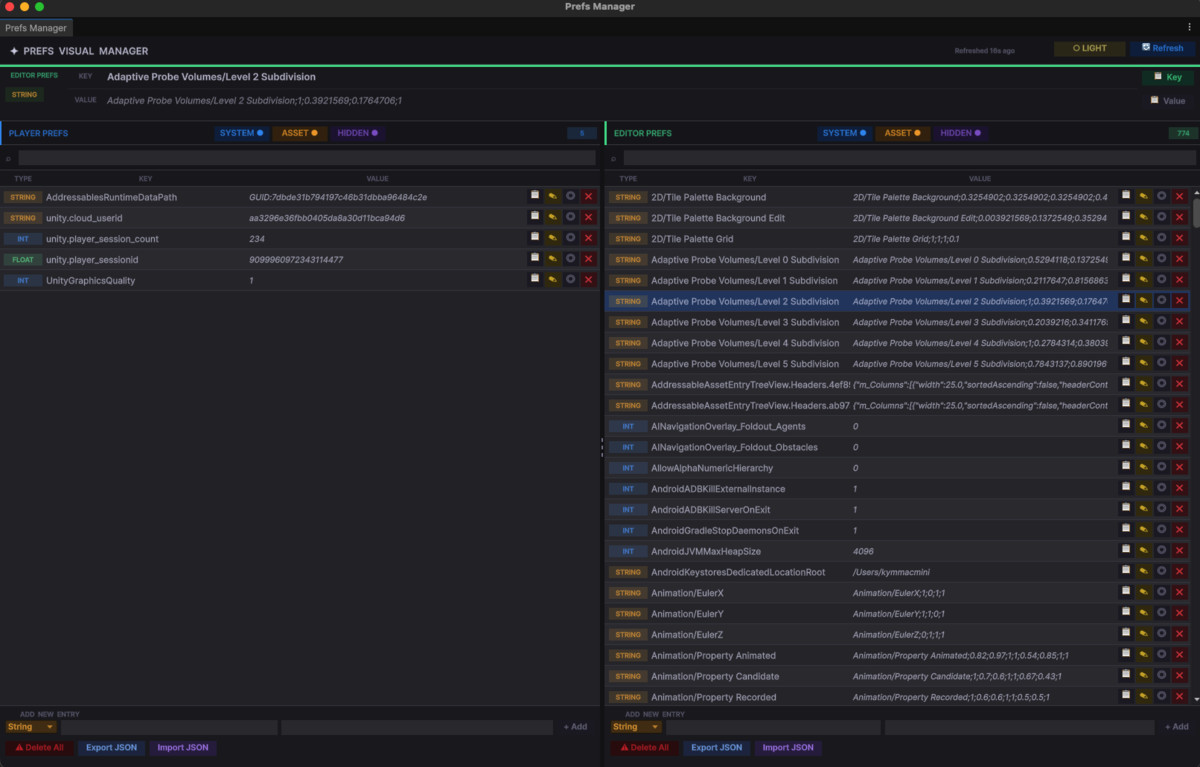Viewport: 1200px width, 767px height.
Task: Click the circle icon on the Level 0 Subdivision row
Action: pos(1162,259)
